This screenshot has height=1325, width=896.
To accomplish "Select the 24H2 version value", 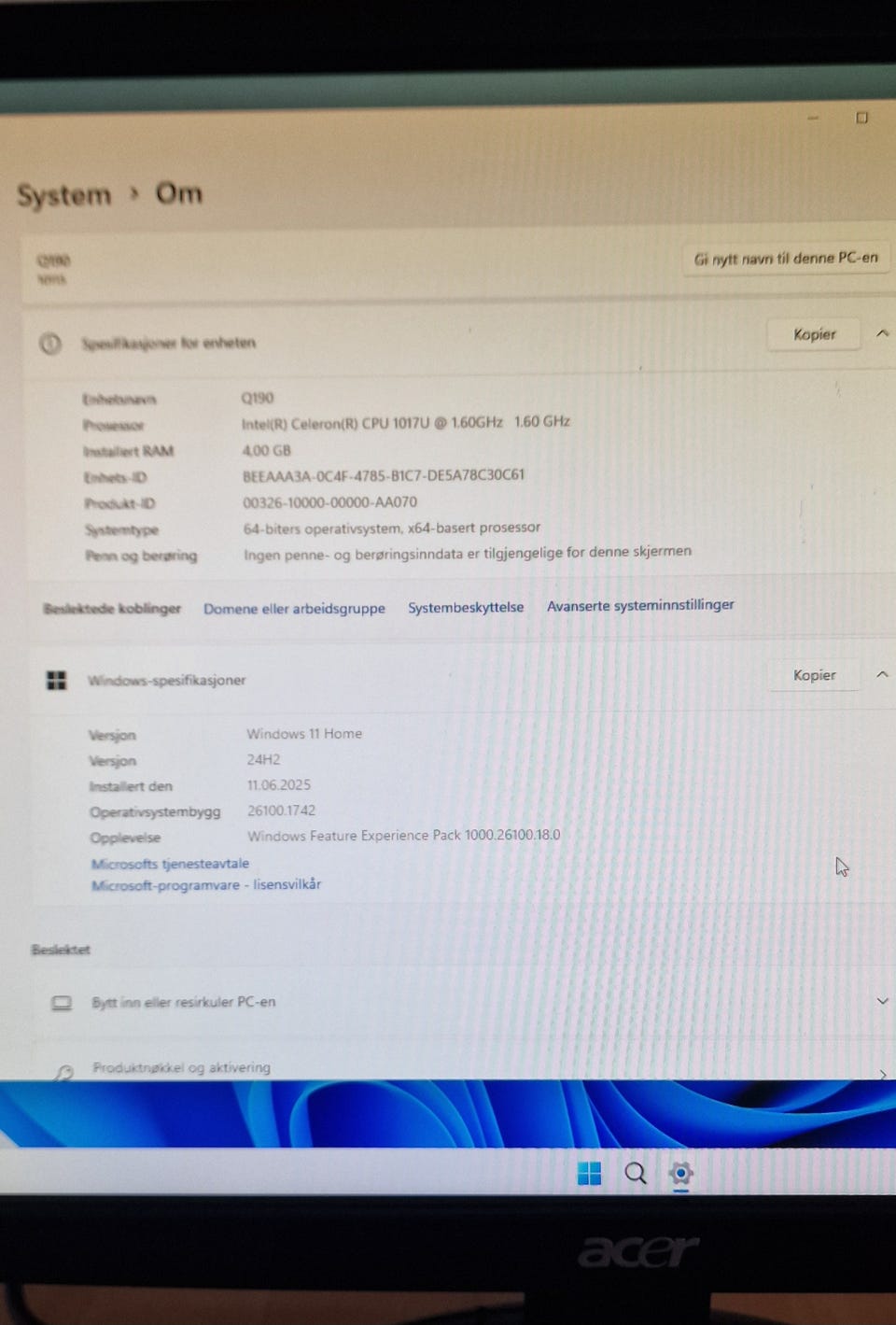I will click(x=263, y=760).
